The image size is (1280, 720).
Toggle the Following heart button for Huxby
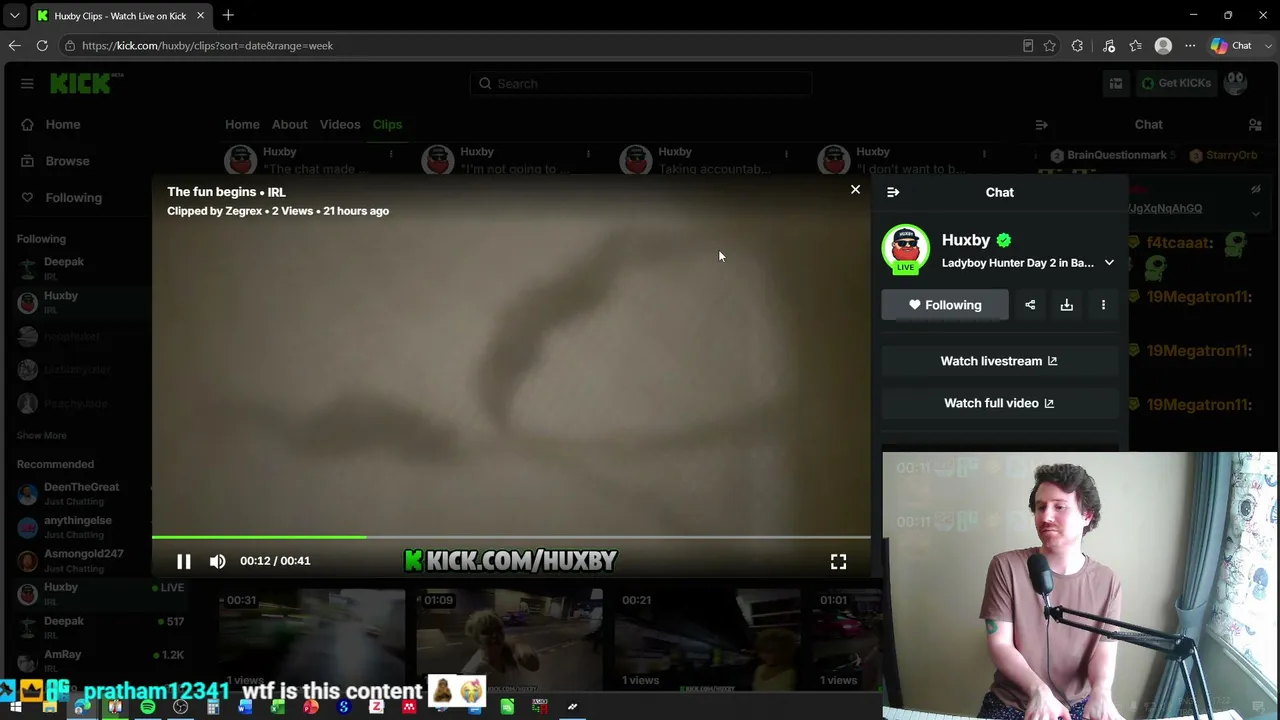[945, 305]
